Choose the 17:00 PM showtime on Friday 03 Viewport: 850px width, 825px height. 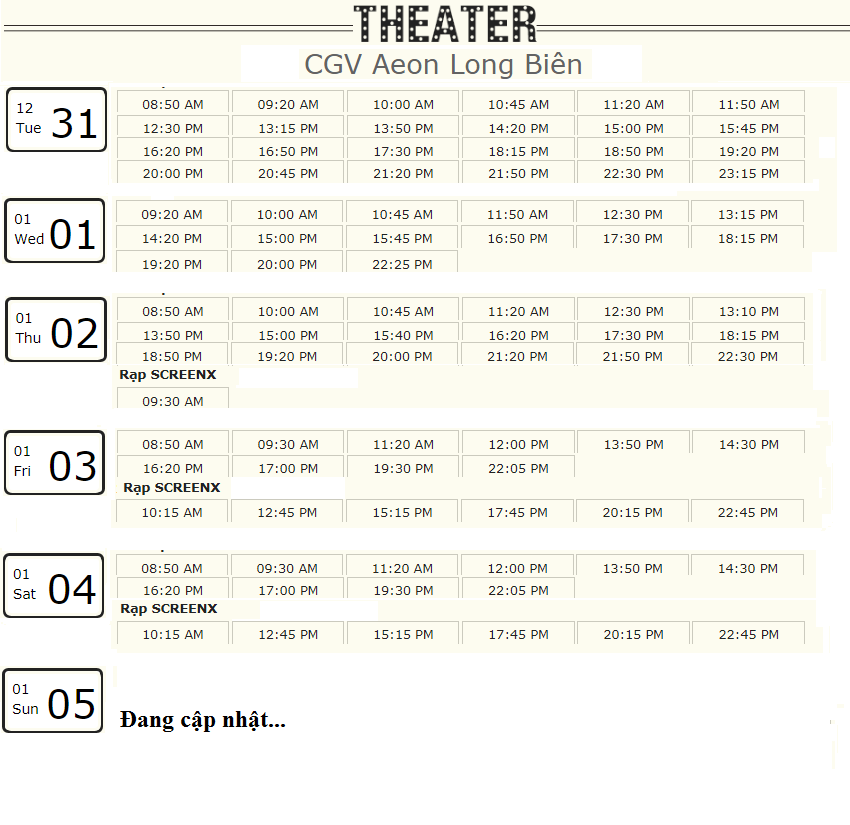click(288, 467)
